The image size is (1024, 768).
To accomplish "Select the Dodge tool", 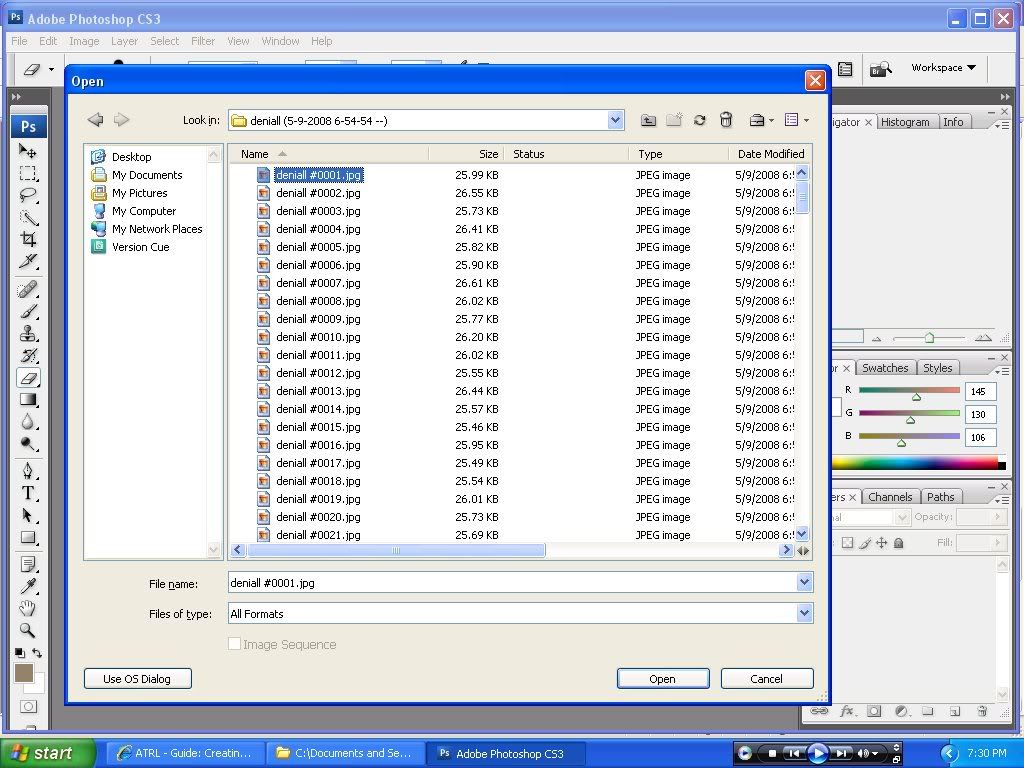I will (x=27, y=444).
